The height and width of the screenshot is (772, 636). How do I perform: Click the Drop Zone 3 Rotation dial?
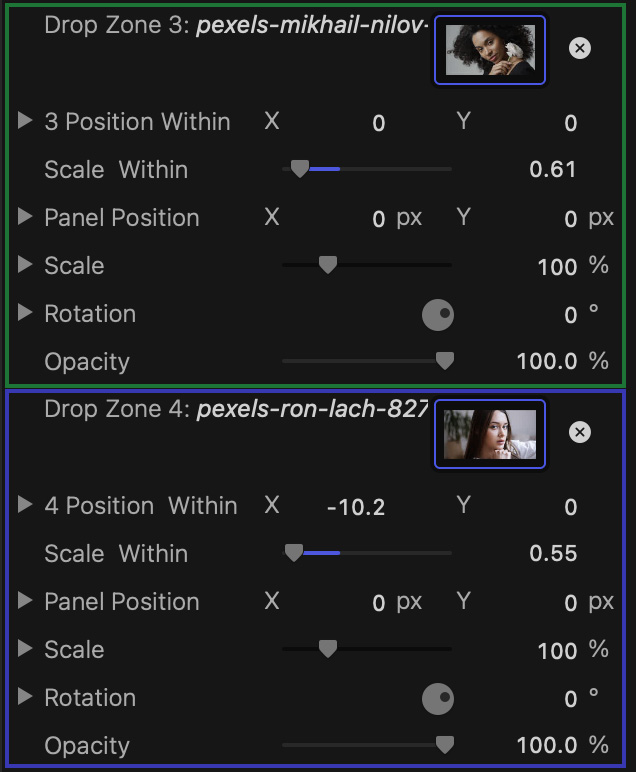[438, 315]
